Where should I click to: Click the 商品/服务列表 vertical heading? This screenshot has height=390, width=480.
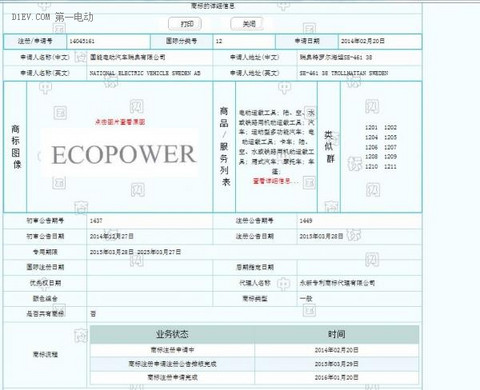224,147
